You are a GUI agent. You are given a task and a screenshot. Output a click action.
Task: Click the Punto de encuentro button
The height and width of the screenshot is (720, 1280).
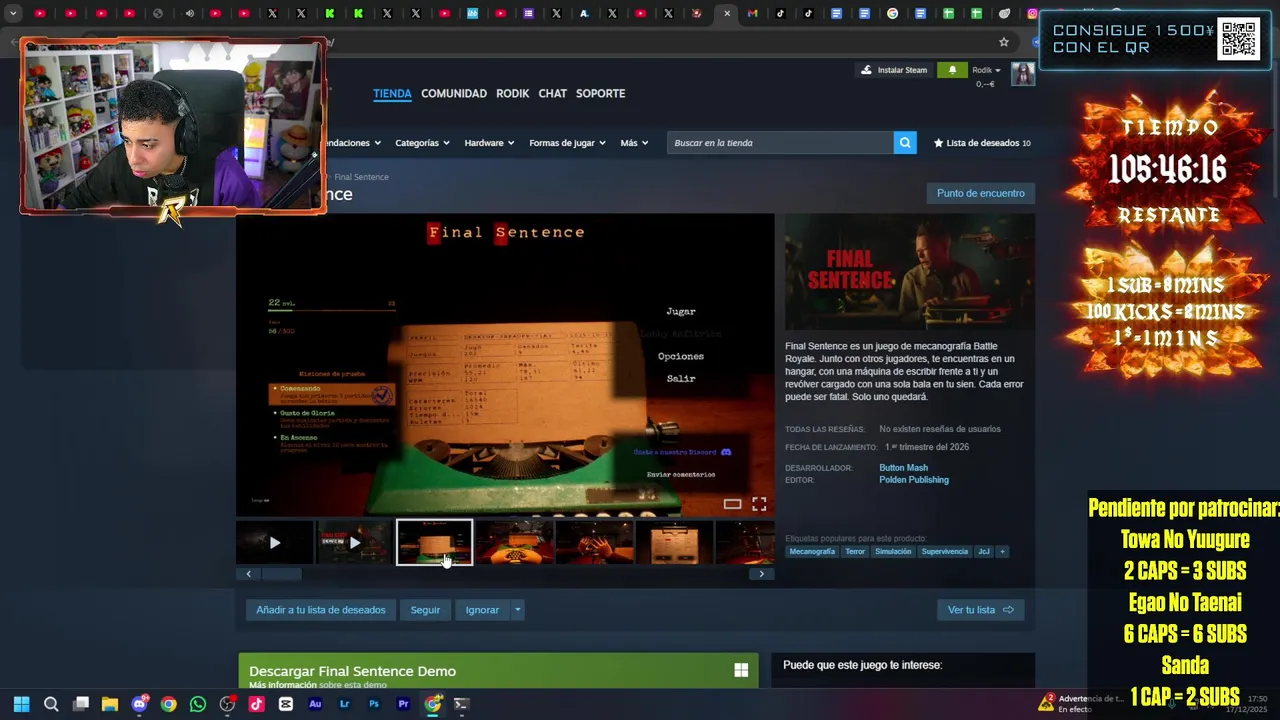981,193
